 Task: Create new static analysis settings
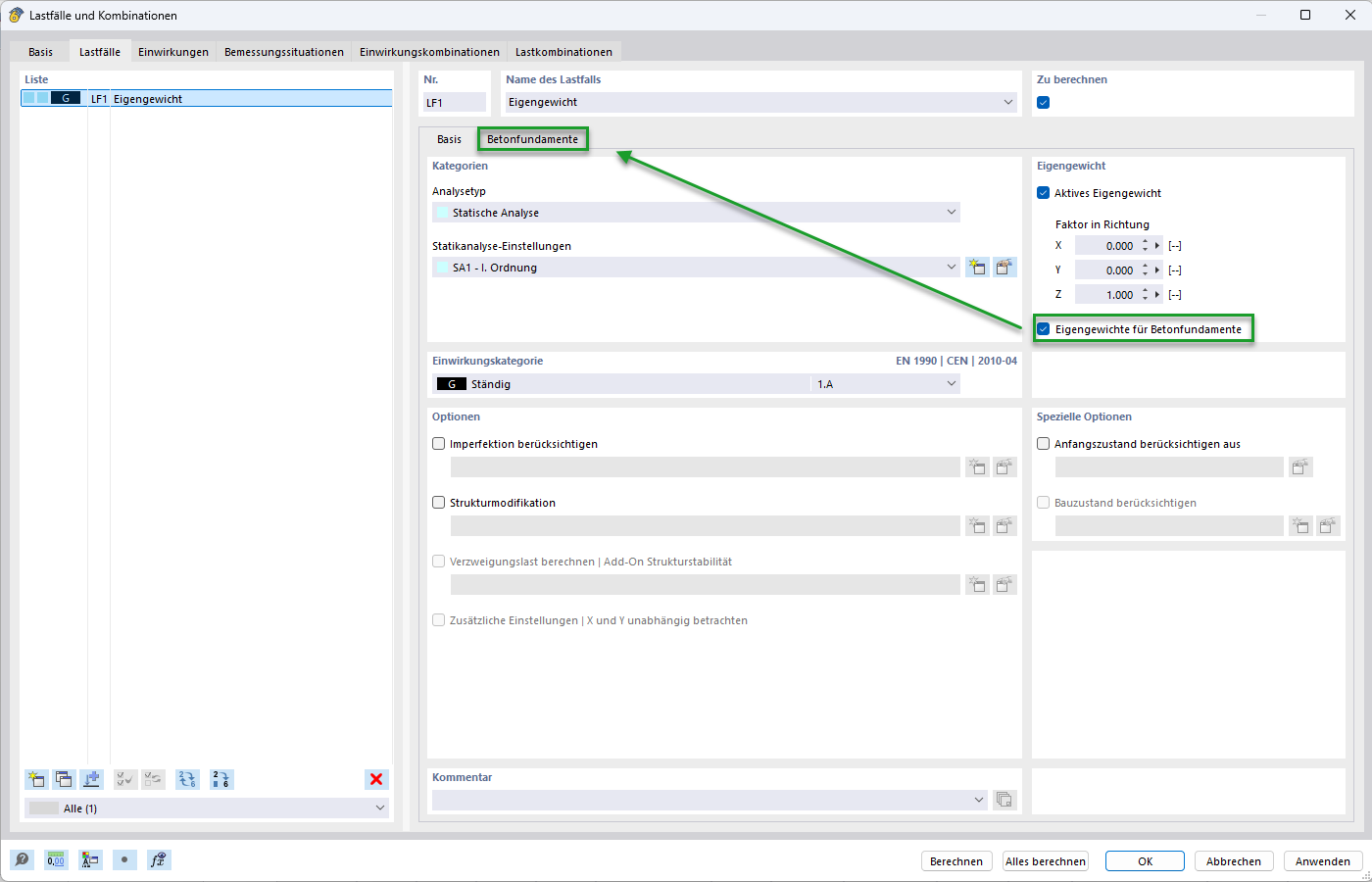977,267
